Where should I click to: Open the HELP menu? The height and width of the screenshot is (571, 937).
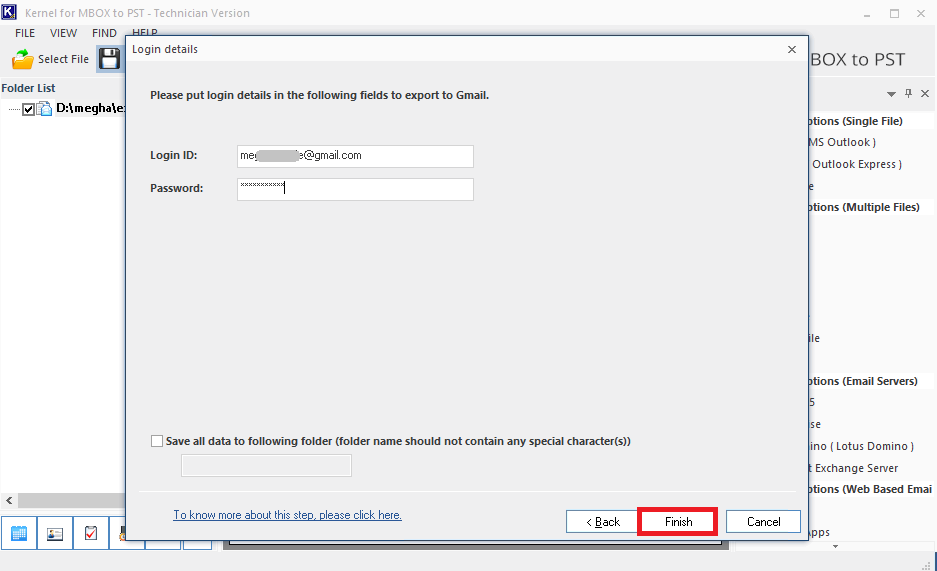pos(145,32)
